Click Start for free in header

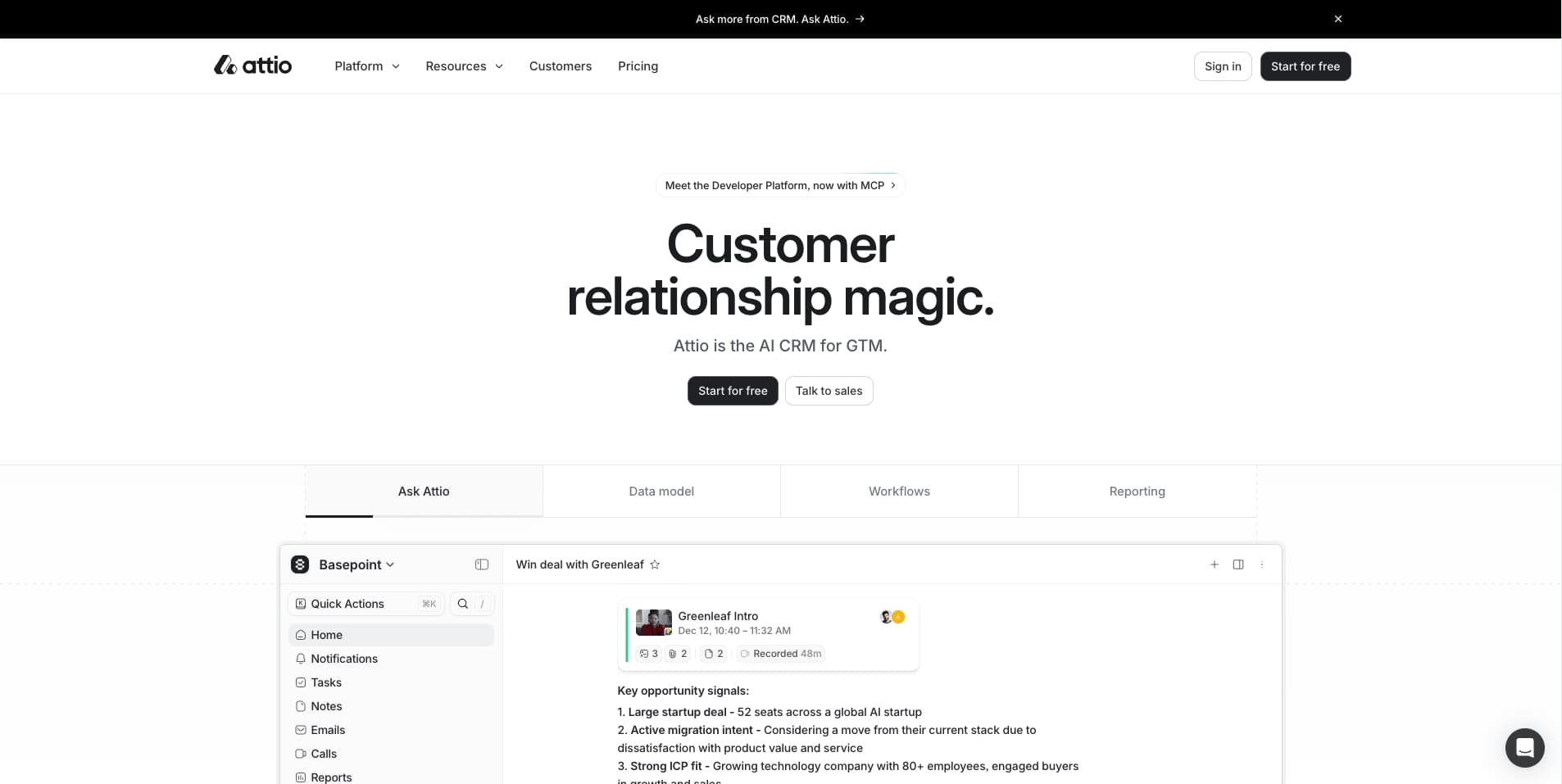click(x=1305, y=66)
